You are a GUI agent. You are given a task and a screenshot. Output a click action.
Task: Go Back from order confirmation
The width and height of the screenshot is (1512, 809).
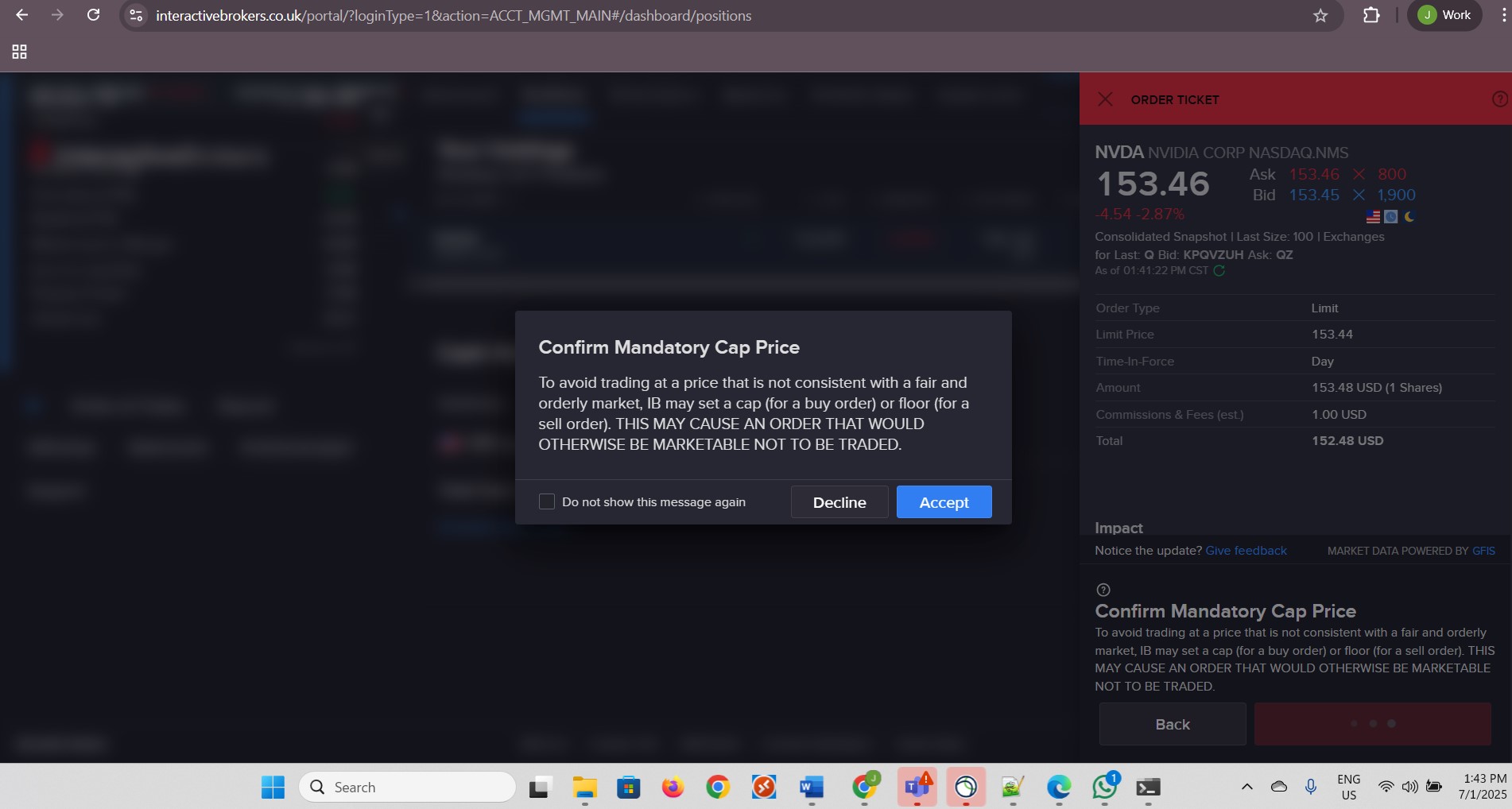pos(1173,724)
